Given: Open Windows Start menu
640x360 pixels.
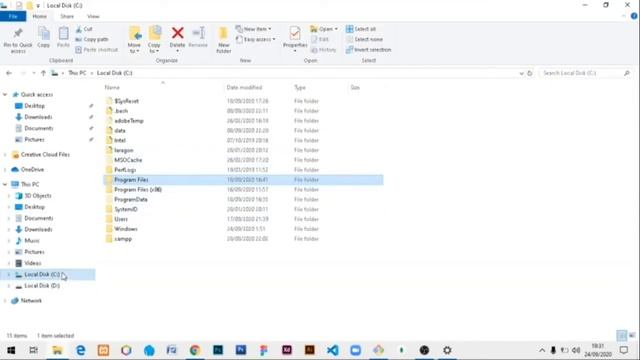Looking at the screenshot, I should tap(11, 350).
